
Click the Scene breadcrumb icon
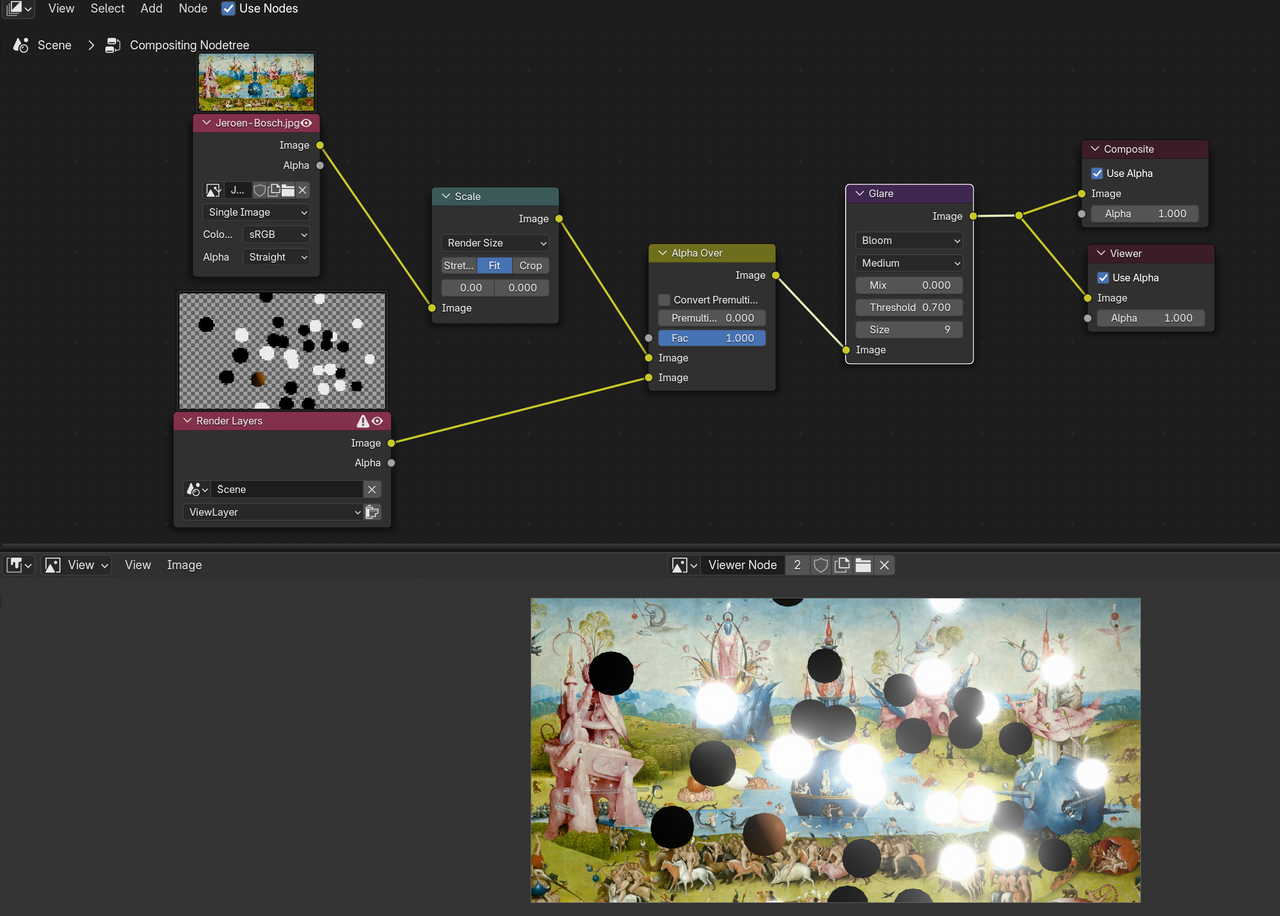click(x=21, y=45)
